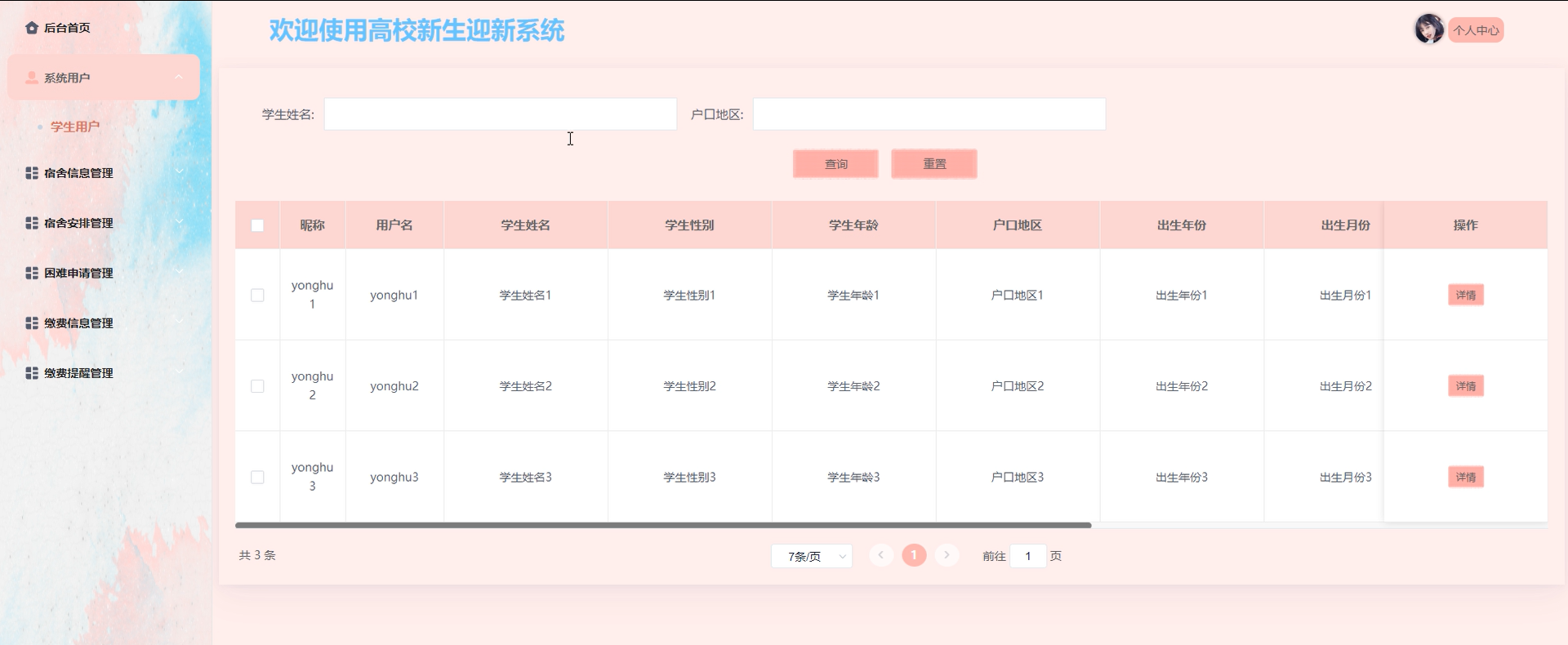The width and height of the screenshot is (1568, 645).
Task: Open 个人中心 personal center
Action: [x=1476, y=30]
